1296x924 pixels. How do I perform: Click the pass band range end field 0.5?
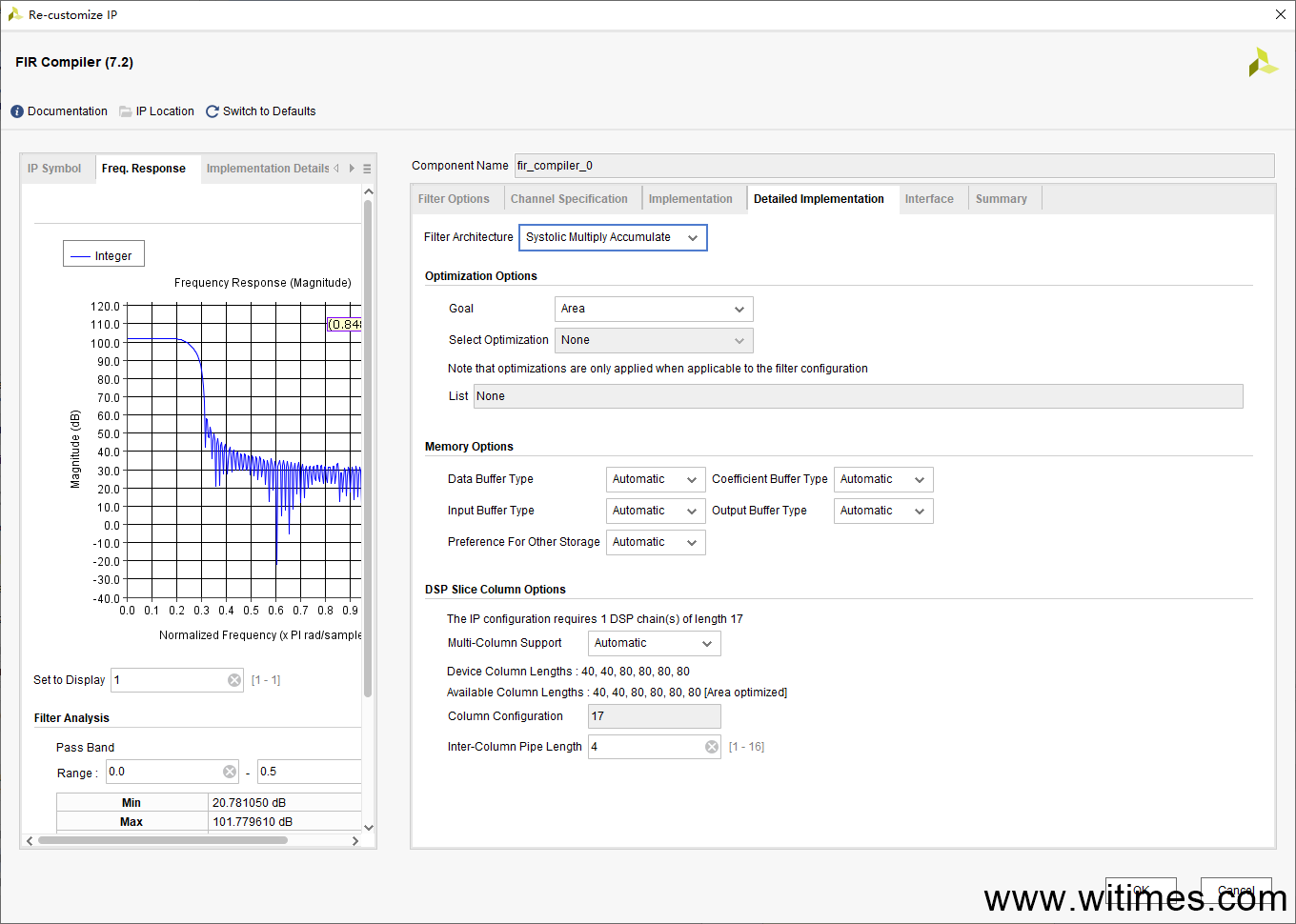[x=309, y=772]
